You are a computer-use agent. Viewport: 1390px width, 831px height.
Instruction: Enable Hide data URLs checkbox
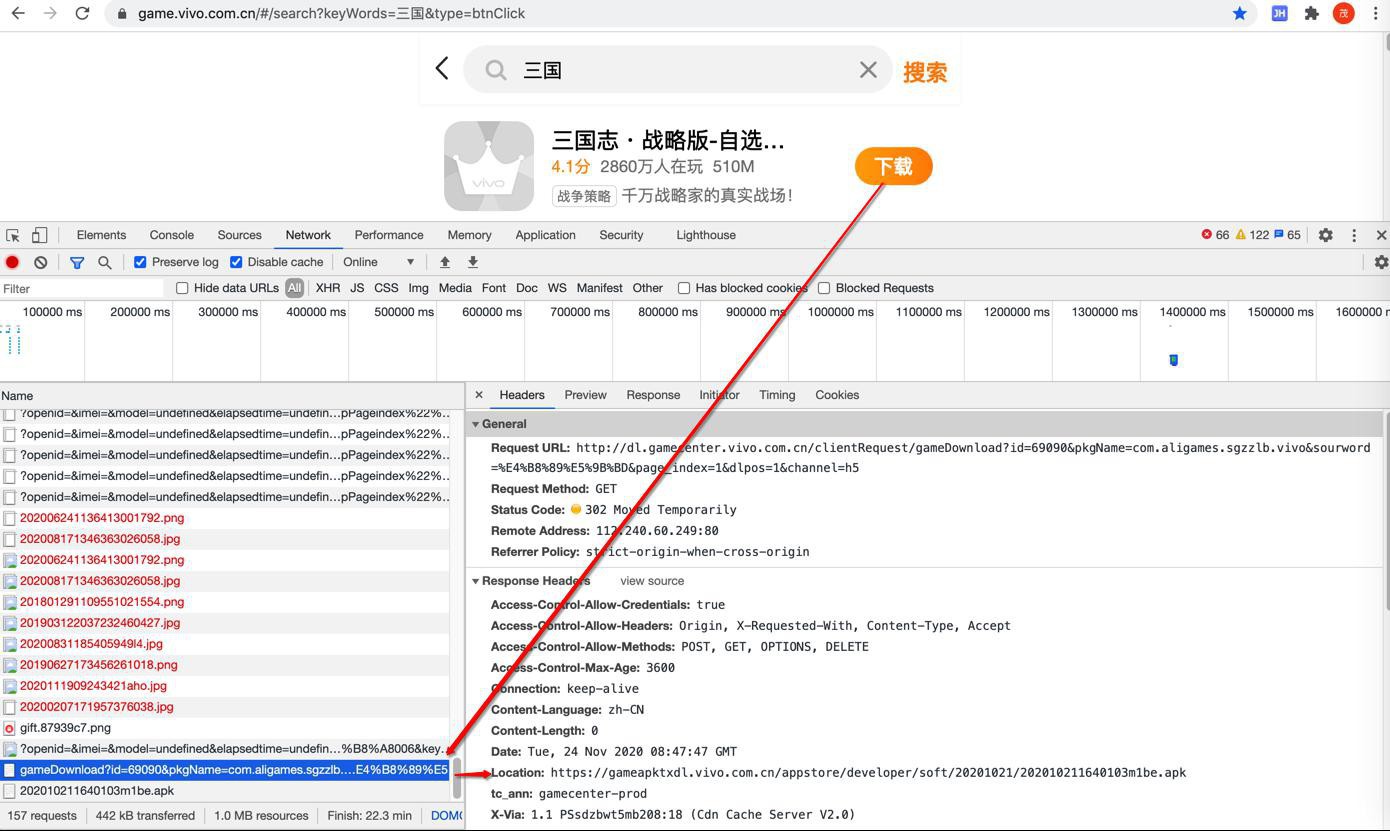[182, 288]
